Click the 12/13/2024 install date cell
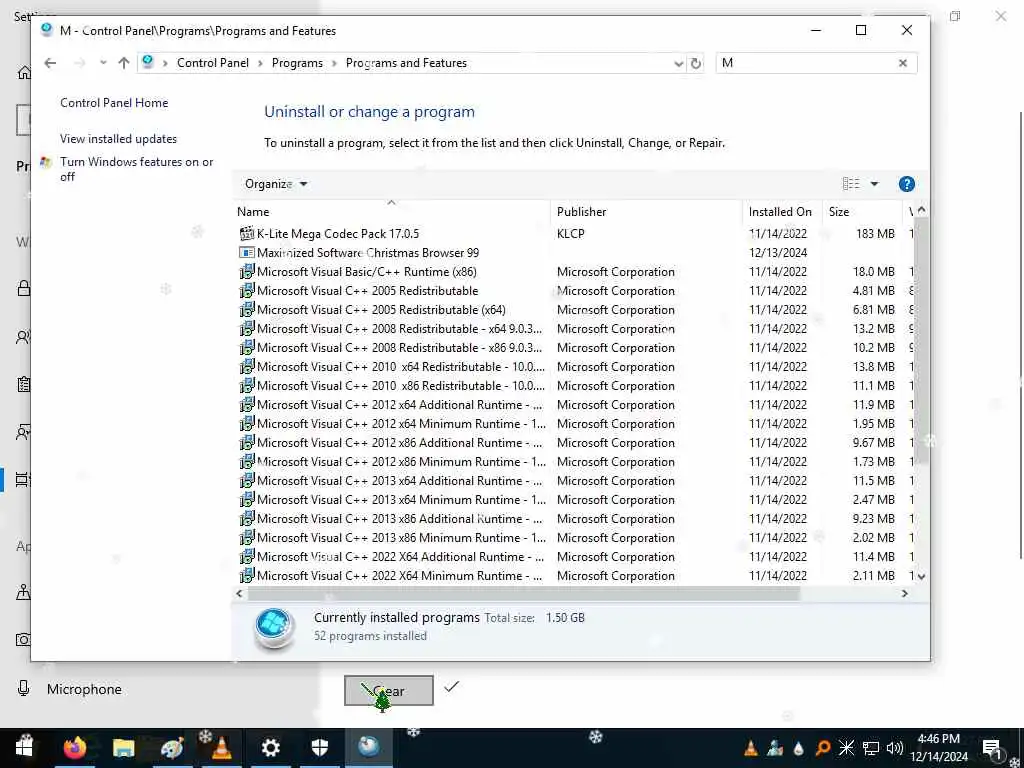Image resolution: width=1024 pixels, height=768 pixels. [778, 253]
